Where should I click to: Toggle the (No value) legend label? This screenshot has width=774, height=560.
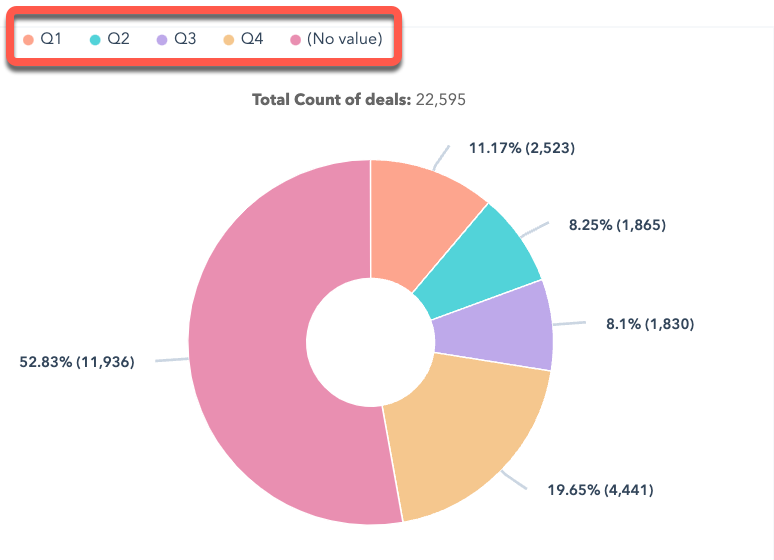pyautogui.click(x=344, y=39)
